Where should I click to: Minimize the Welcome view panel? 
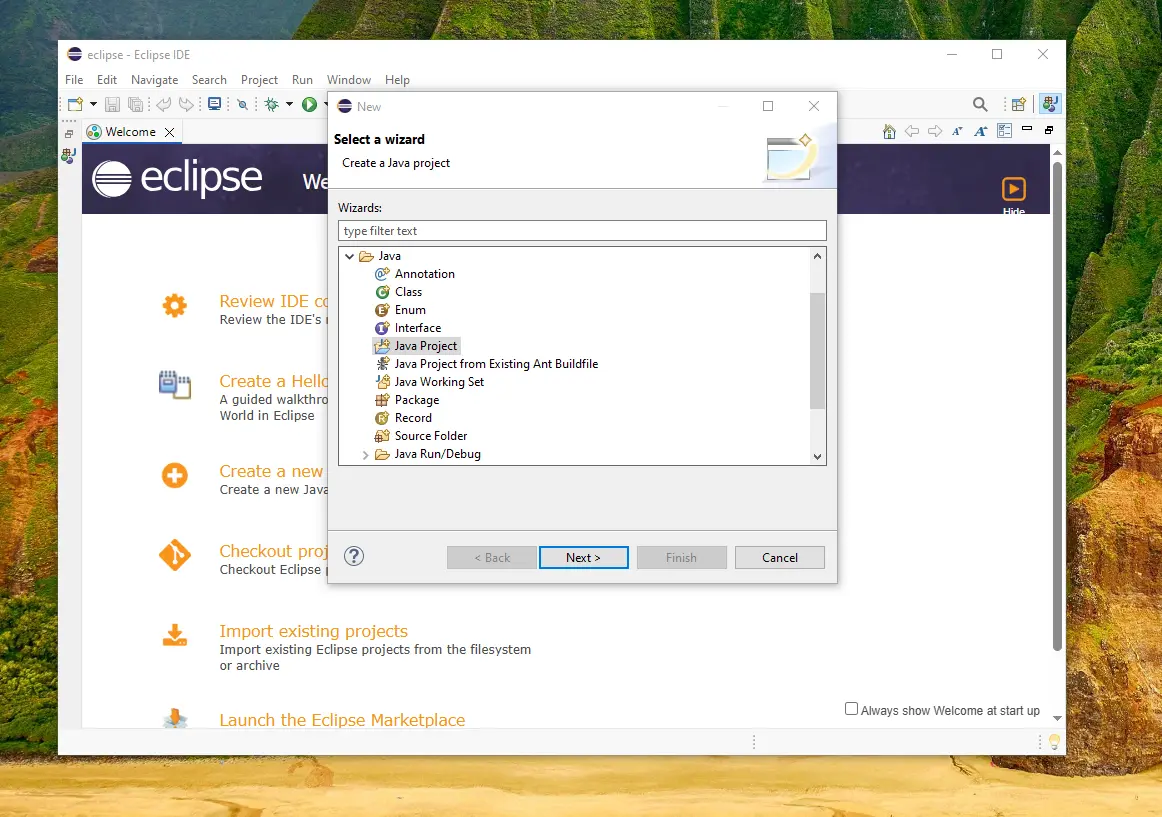(1027, 129)
